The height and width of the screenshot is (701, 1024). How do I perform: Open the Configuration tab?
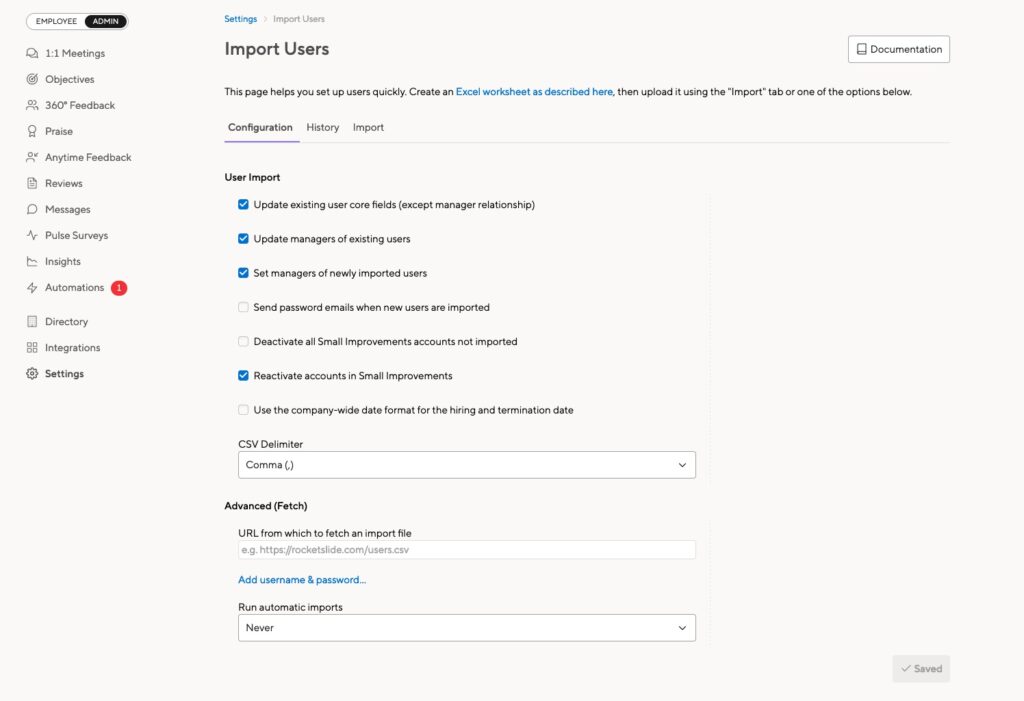click(260, 127)
